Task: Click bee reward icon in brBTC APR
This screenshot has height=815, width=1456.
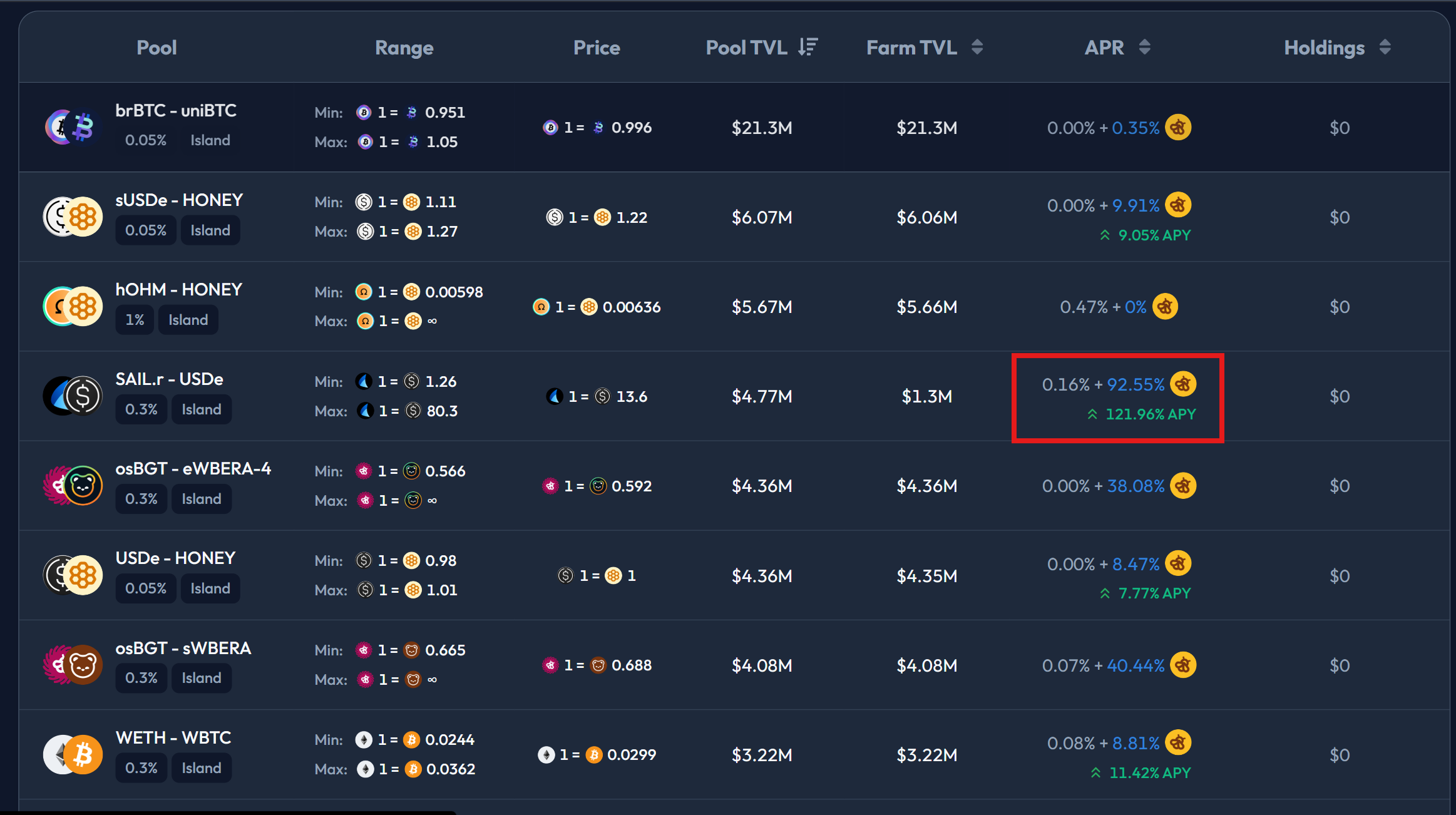Action: [x=1178, y=128]
